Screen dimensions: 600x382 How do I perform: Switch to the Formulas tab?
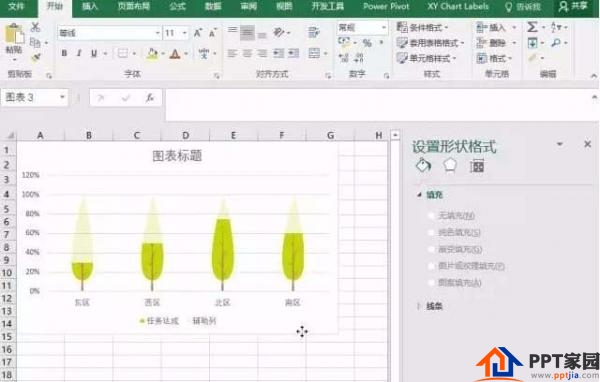click(178, 7)
